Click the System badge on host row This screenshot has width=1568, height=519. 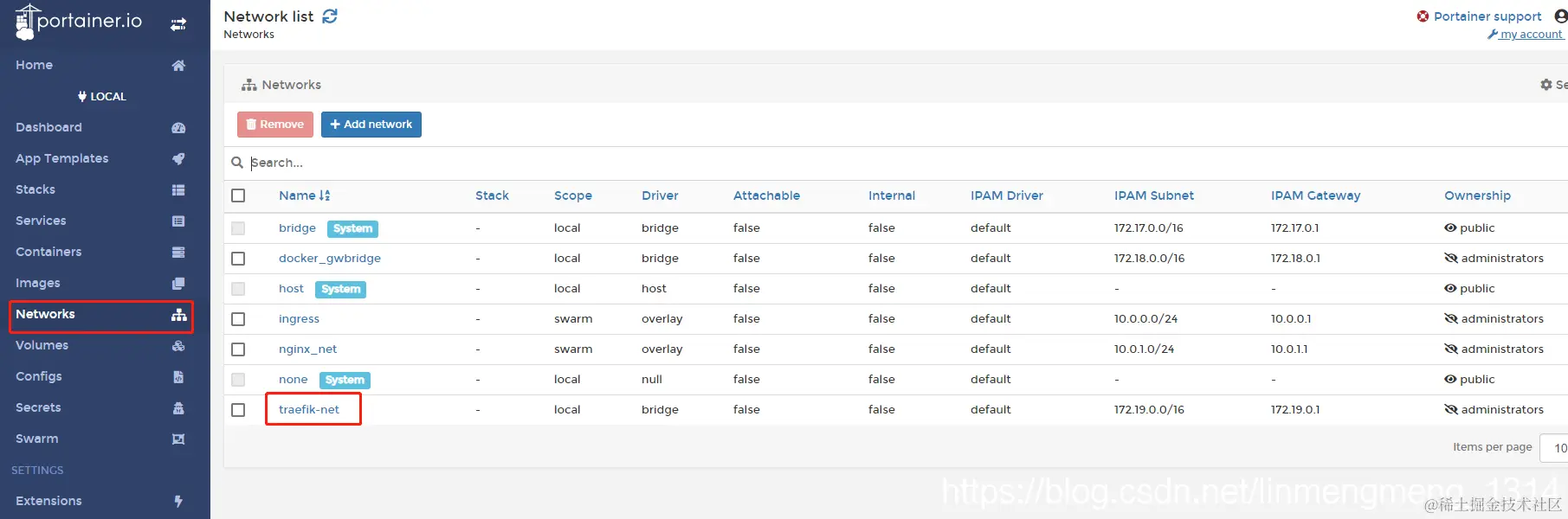point(340,289)
